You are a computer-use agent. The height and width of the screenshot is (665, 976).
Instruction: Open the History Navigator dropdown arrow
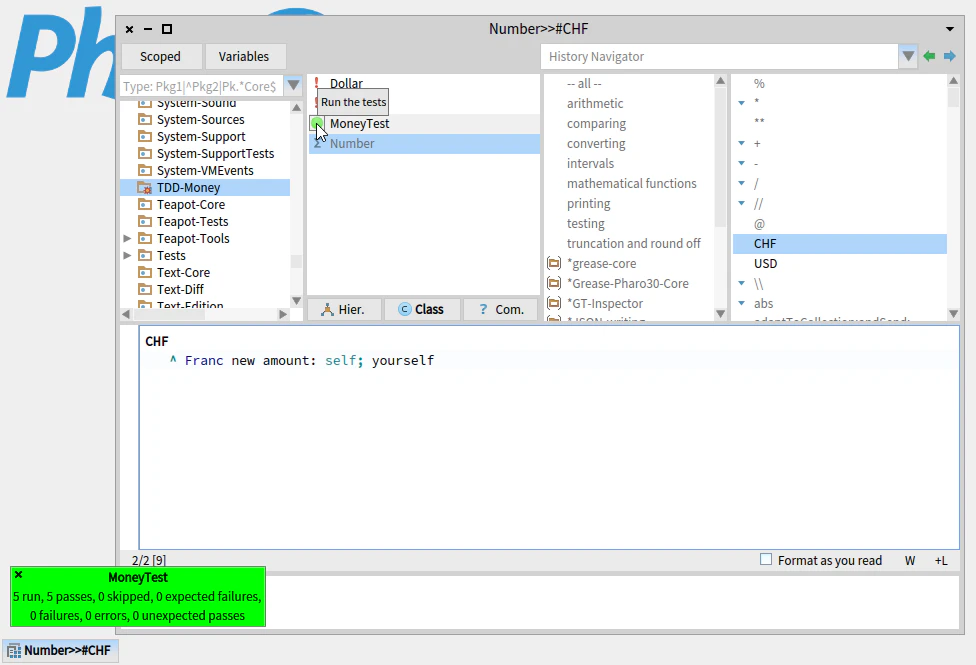click(x=908, y=57)
